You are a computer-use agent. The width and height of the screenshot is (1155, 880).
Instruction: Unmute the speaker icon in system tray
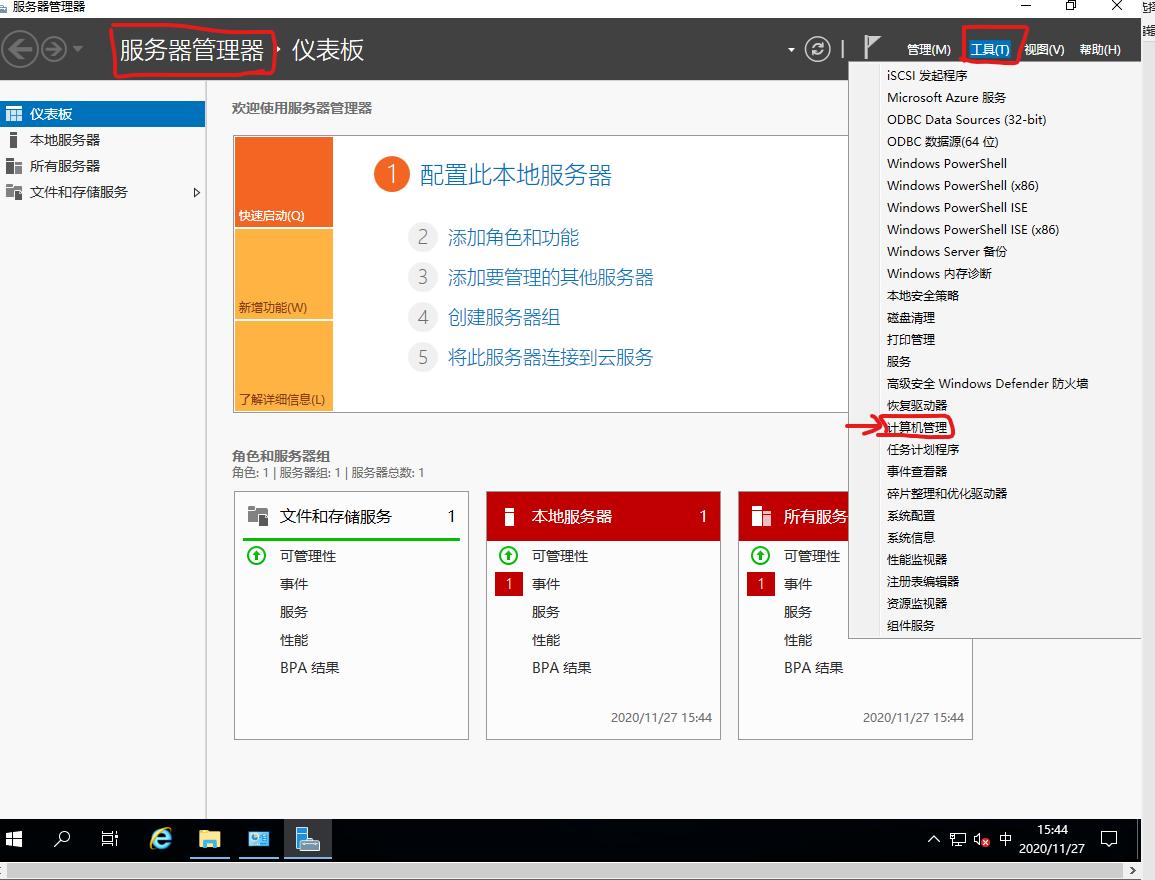tap(978, 840)
